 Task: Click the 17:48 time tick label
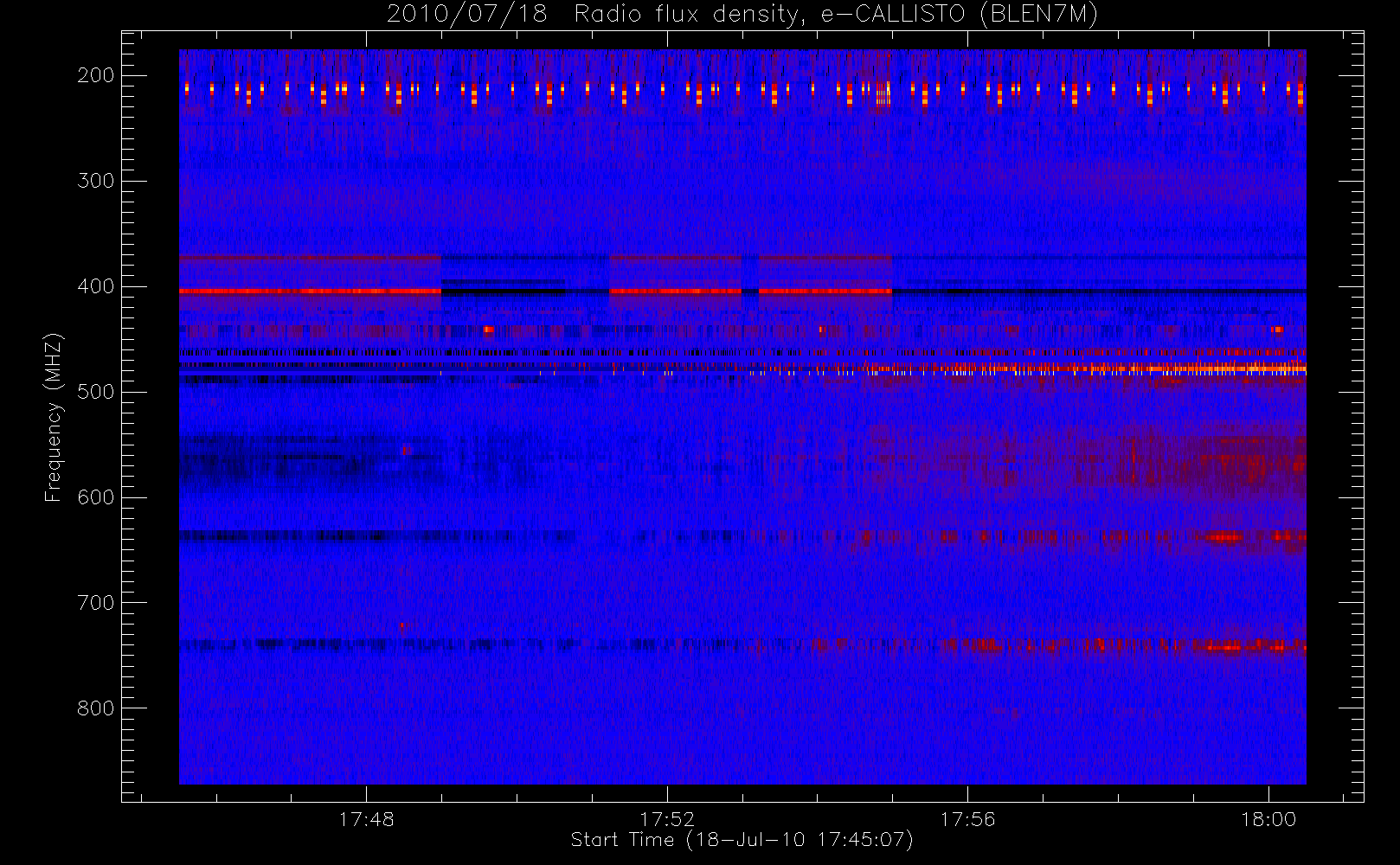coord(366,819)
